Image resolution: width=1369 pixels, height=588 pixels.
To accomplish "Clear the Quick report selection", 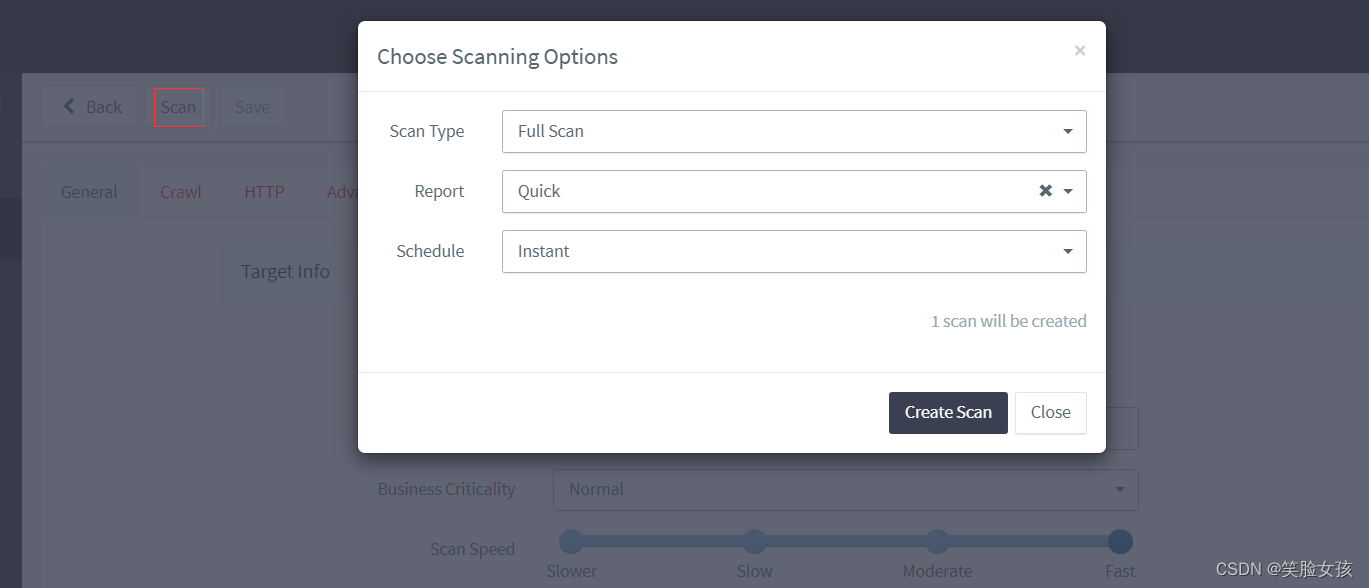I will point(1045,191).
